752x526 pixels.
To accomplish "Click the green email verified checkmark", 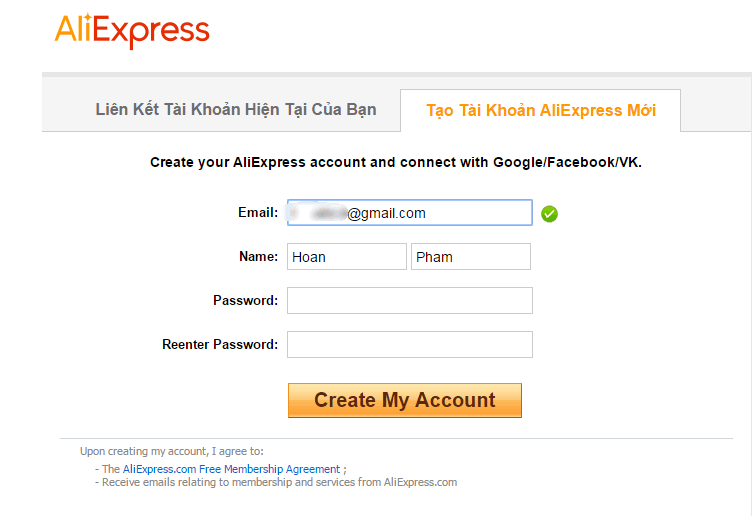I will (x=549, y=213).
